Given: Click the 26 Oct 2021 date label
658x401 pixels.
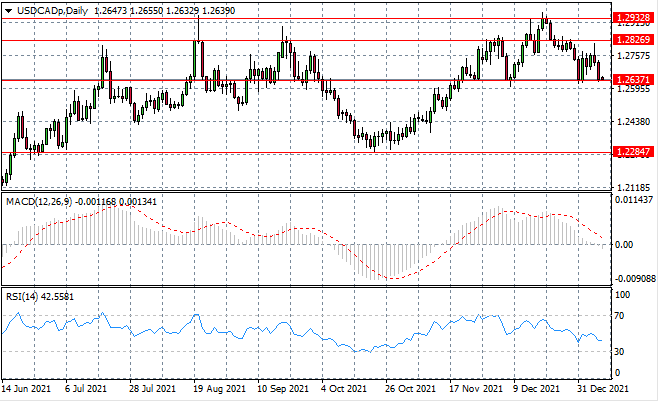Looking at the screenshot, I should click(x=410, y=389).
